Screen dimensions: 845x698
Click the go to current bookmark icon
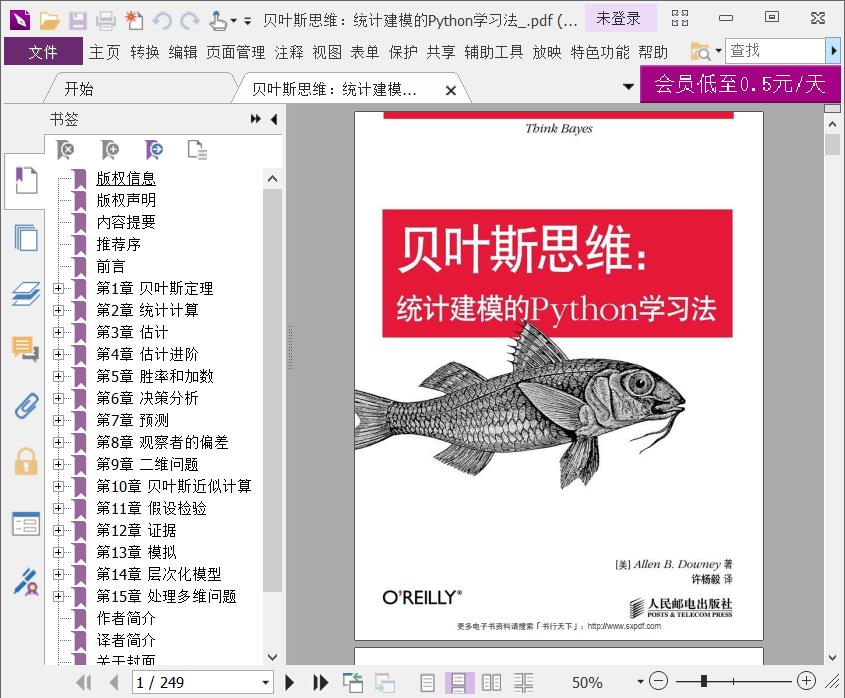(154, 150)
